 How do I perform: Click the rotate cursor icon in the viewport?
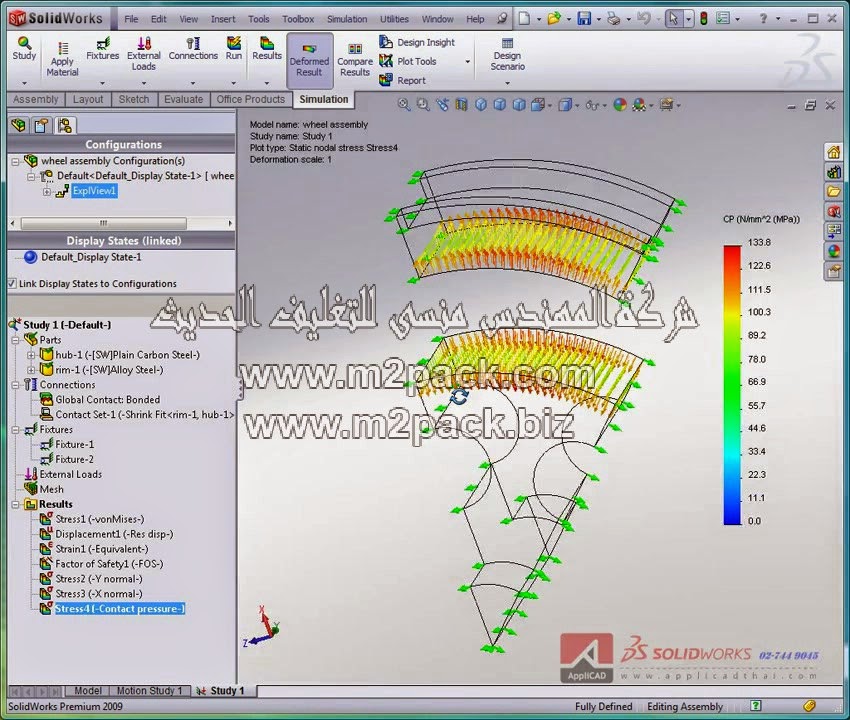(x=459, y=397)
